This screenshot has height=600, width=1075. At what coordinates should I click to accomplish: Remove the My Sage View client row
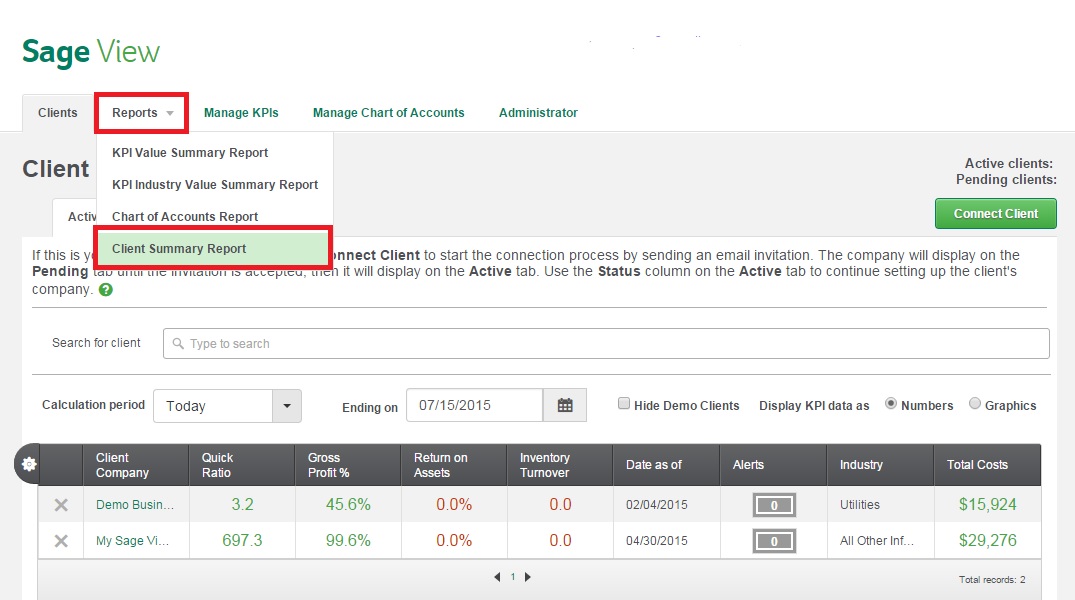click(x=61, y=541)
